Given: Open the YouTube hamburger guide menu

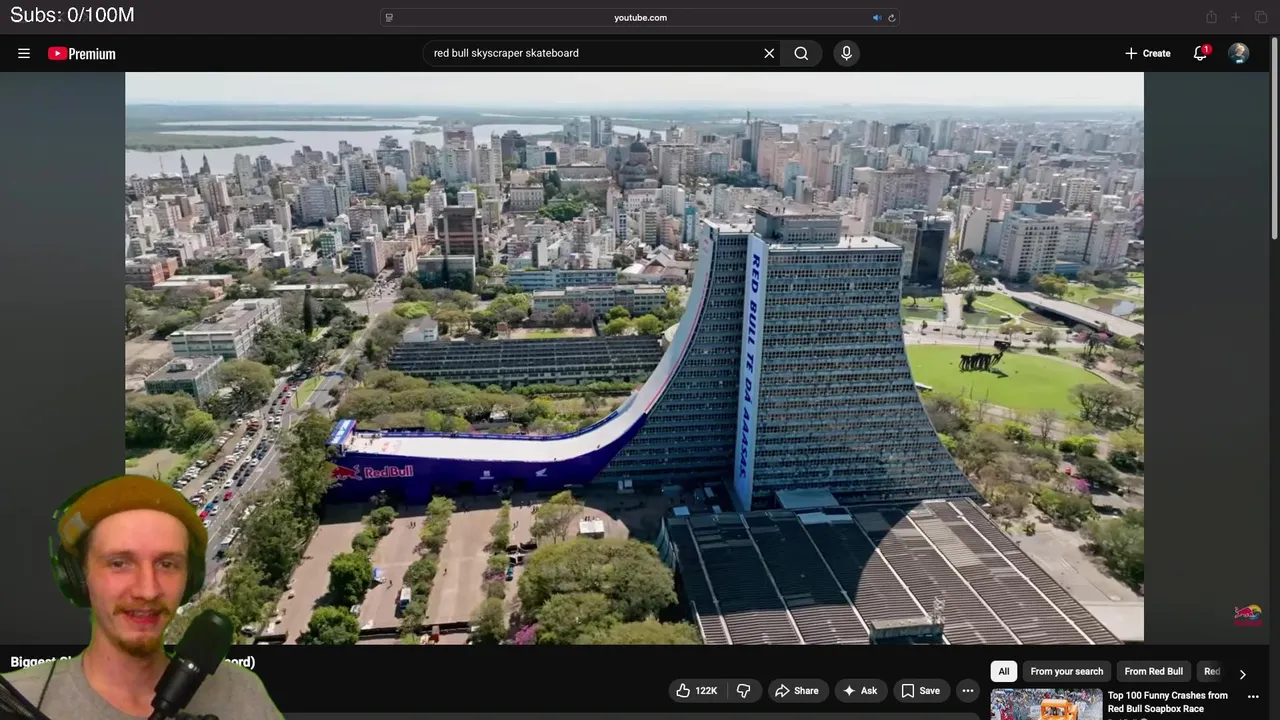Looking at the screenshot, I should pyautogui.click(x=24, y=54).
